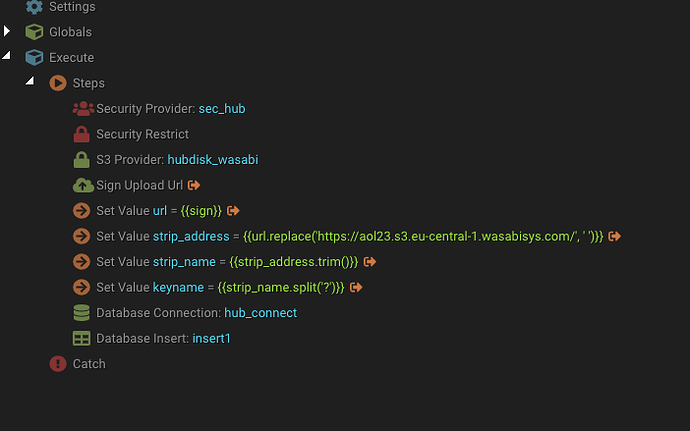
Task: Collapse the Steps node arrow
Action: (30, 81)
